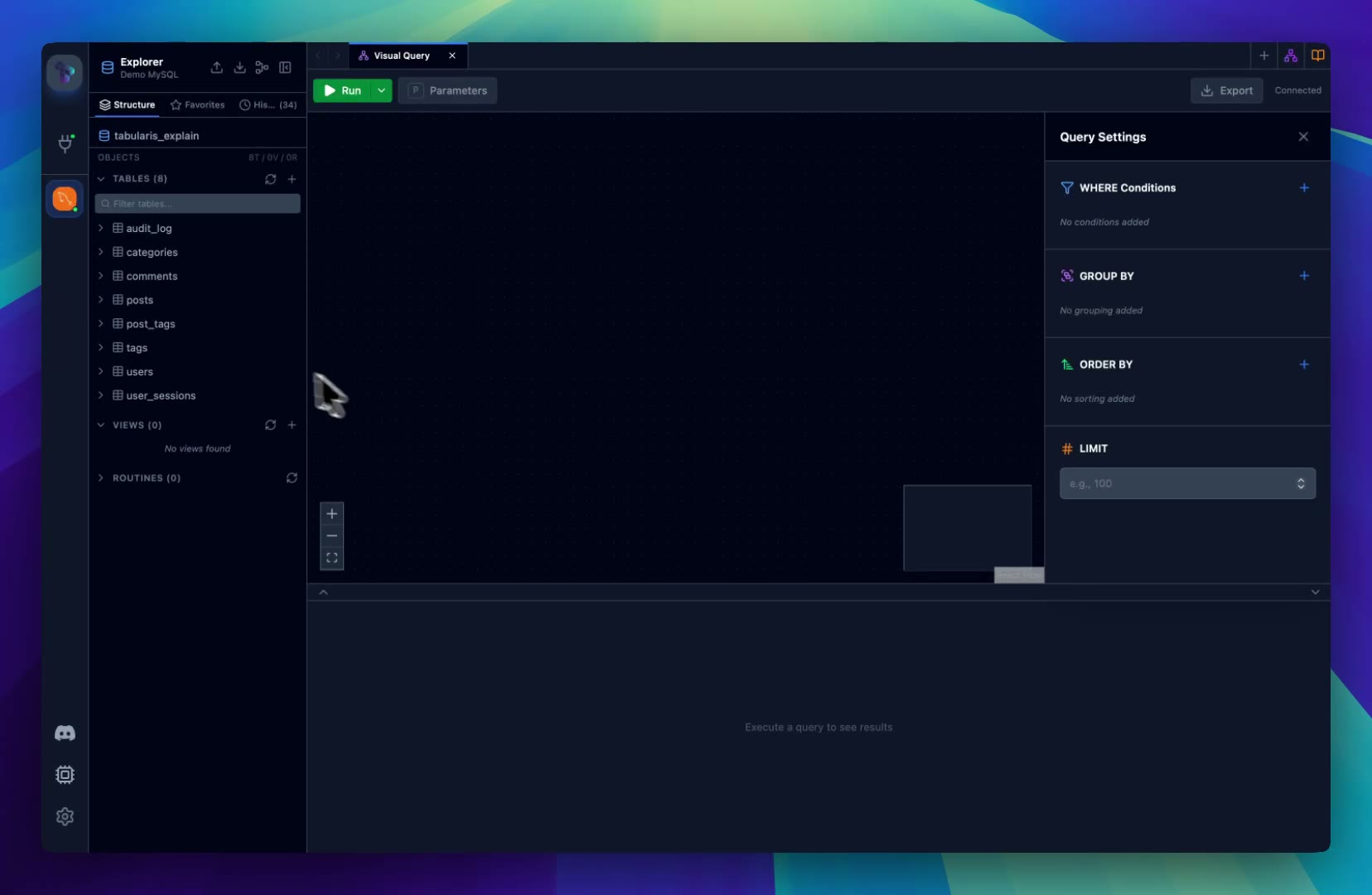This screenshot has width=1372, height=895.
Task: Expand the ROUTINES section
Action: coord(101,478)
